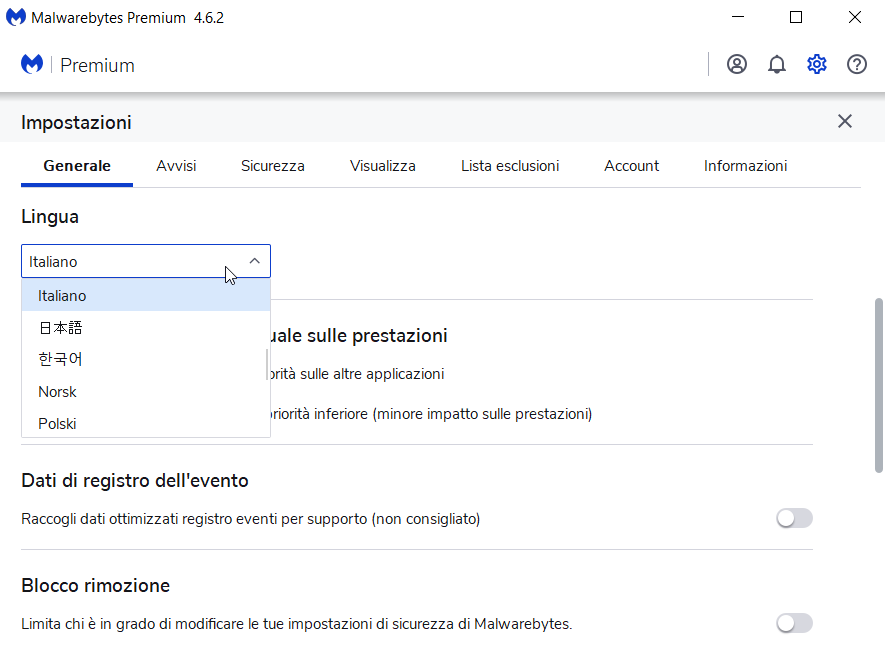Enable the Blocco rimozione toggle
The height and width of the screenshot is (648, 885).
[794, 623]
